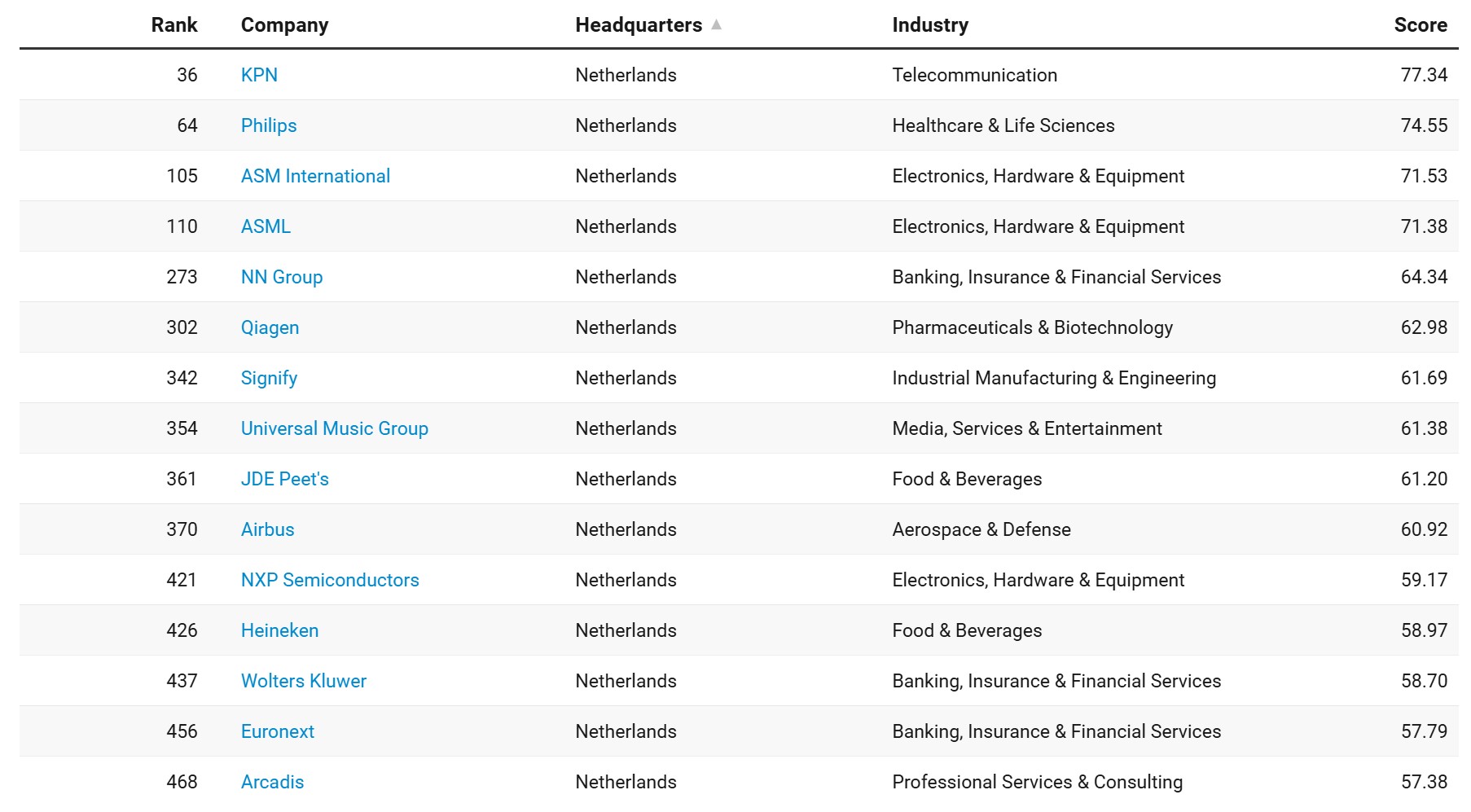Open the Arcadis company link

point(272,782)
